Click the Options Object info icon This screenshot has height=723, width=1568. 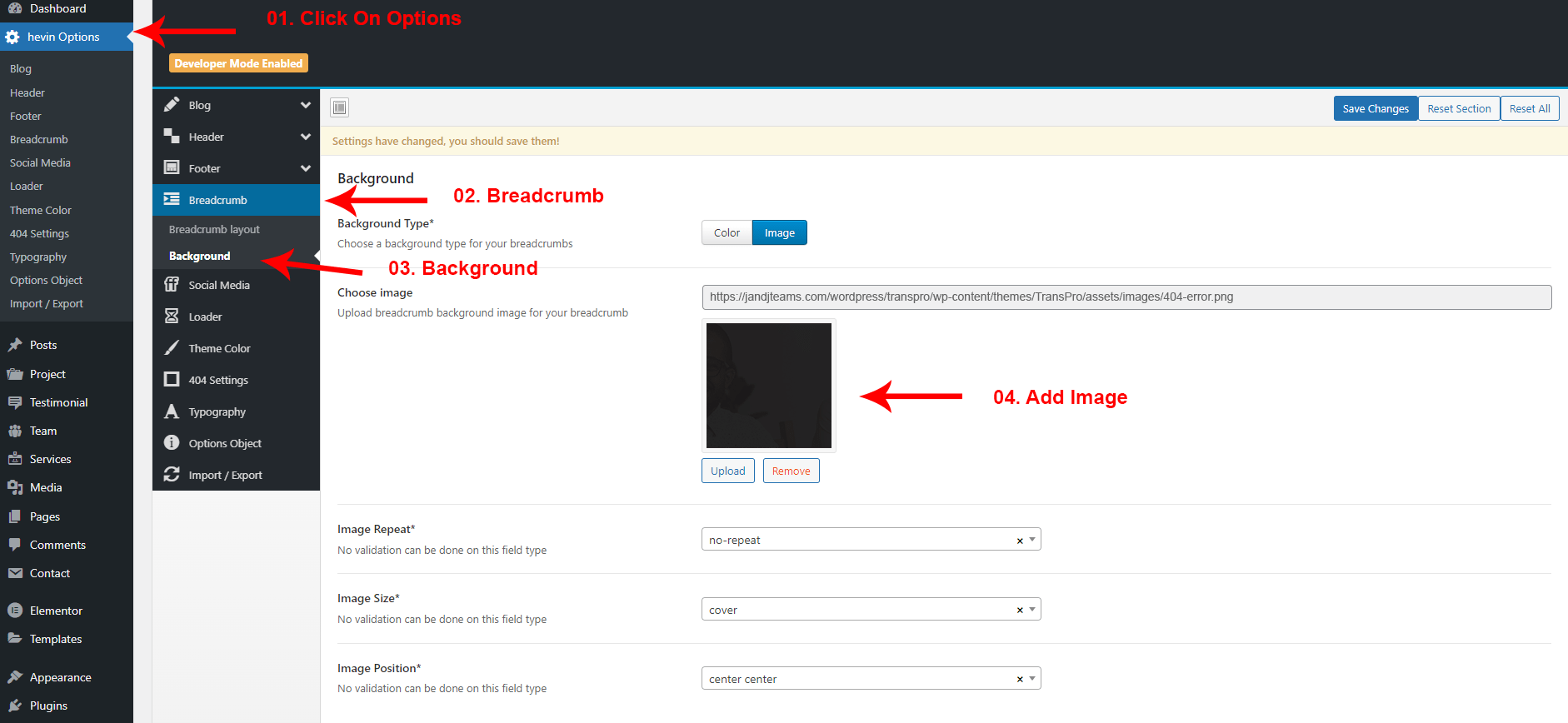click(x=172, y=443)
